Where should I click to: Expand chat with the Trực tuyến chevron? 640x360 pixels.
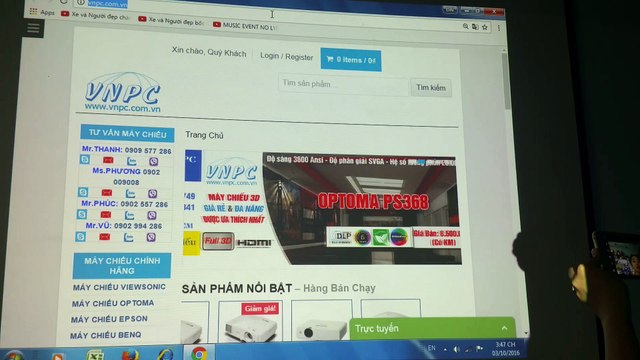(x=504, y=328)
